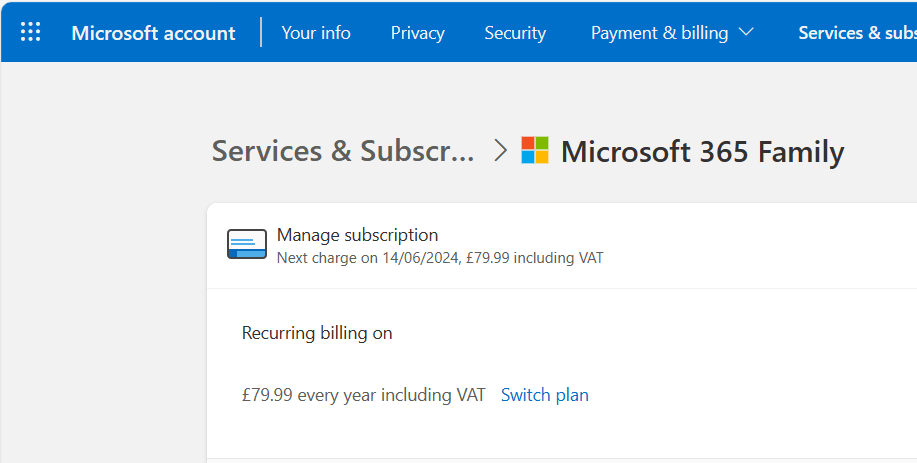
Task: Open the Payment & billing menu
Action: (660, 33)
